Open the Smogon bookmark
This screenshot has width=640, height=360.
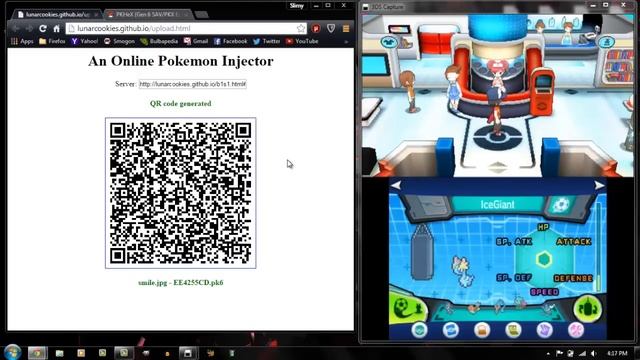point(119,41)
